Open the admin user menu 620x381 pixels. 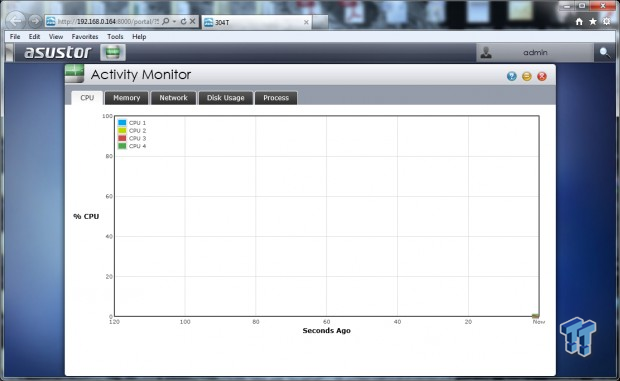click(535, 53)
